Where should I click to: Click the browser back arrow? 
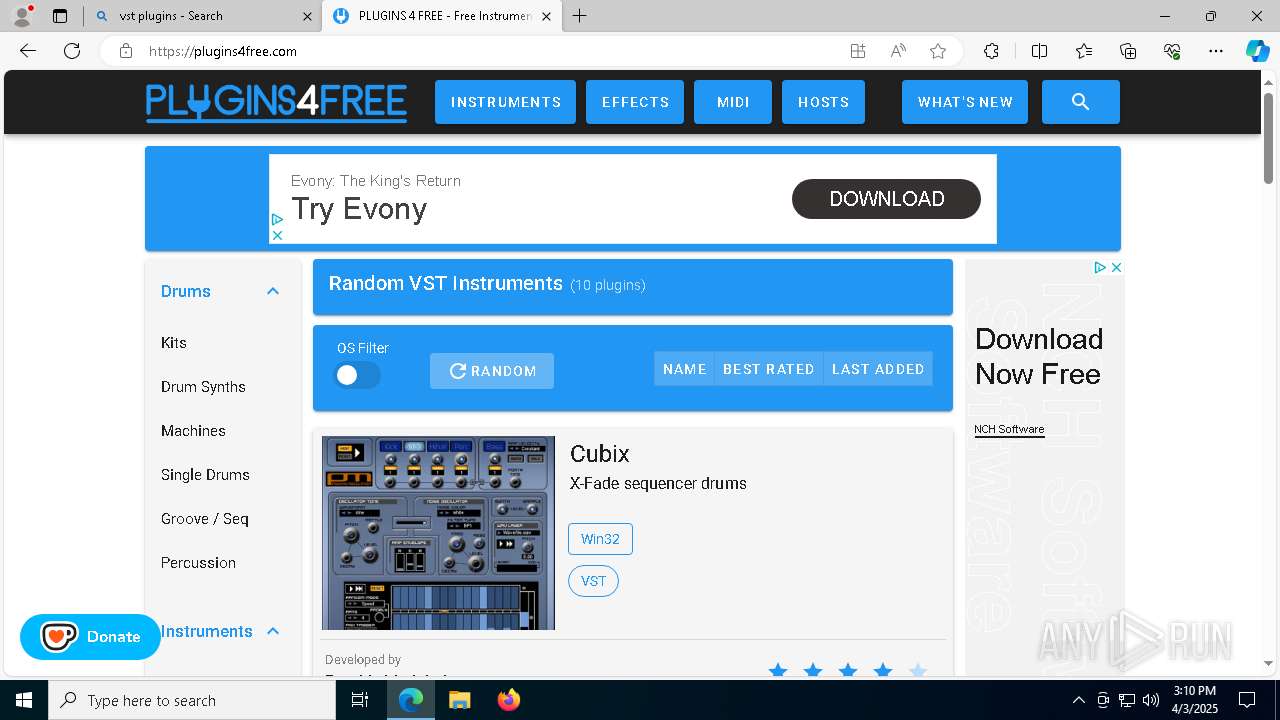click(28, 51)
